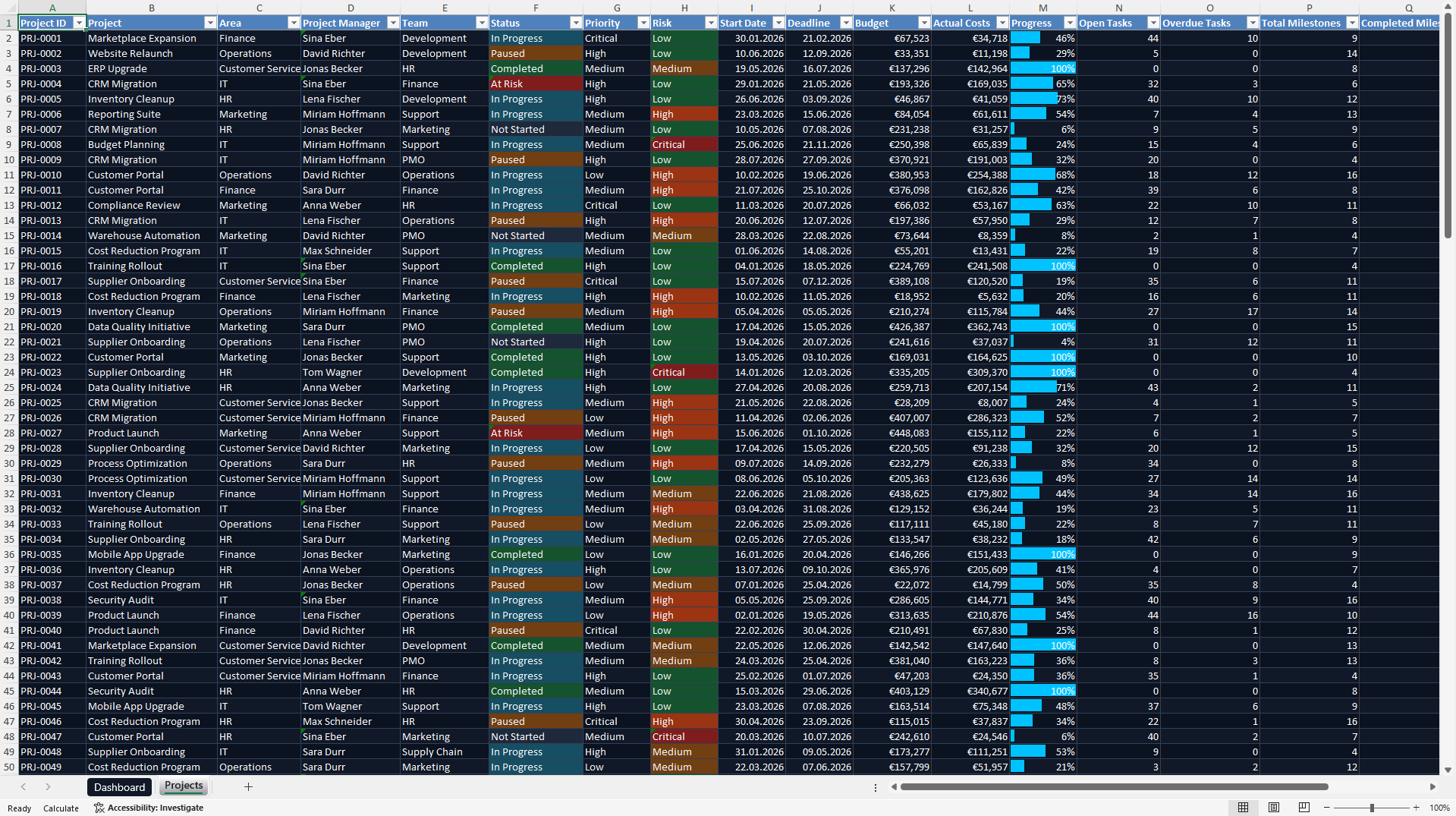Open the Open Tasks filter dropdown
1456x816 pixels.
point(1153,23)
